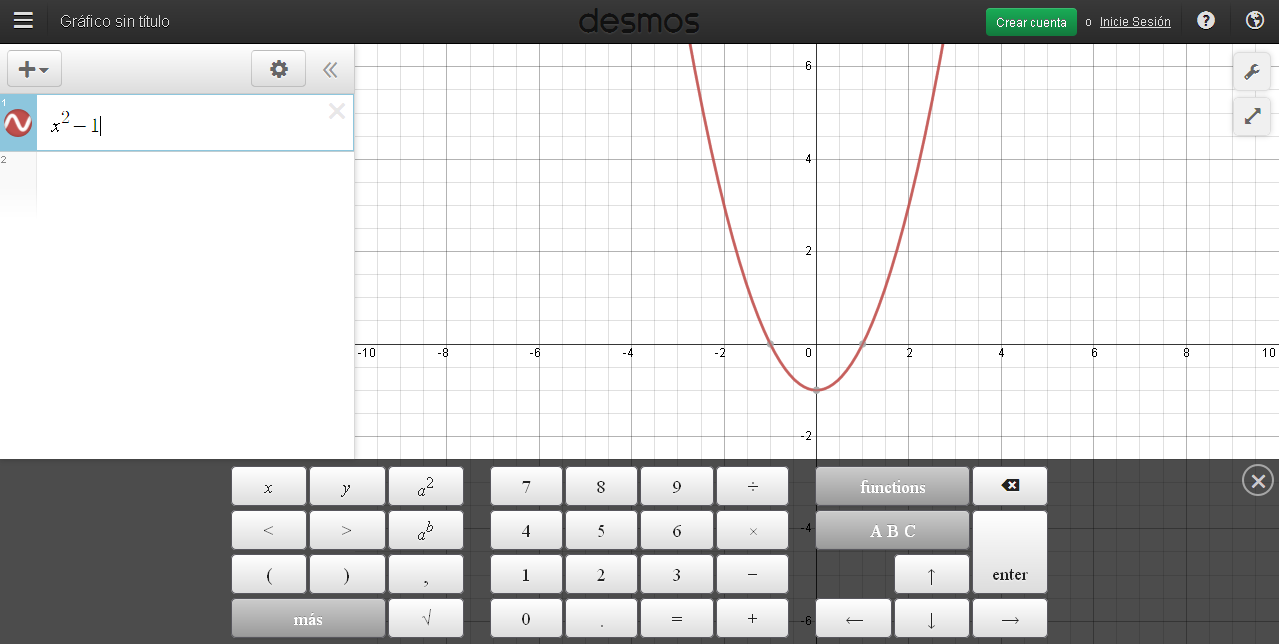Open graph settings with the wrench icon

point(1251,71)
